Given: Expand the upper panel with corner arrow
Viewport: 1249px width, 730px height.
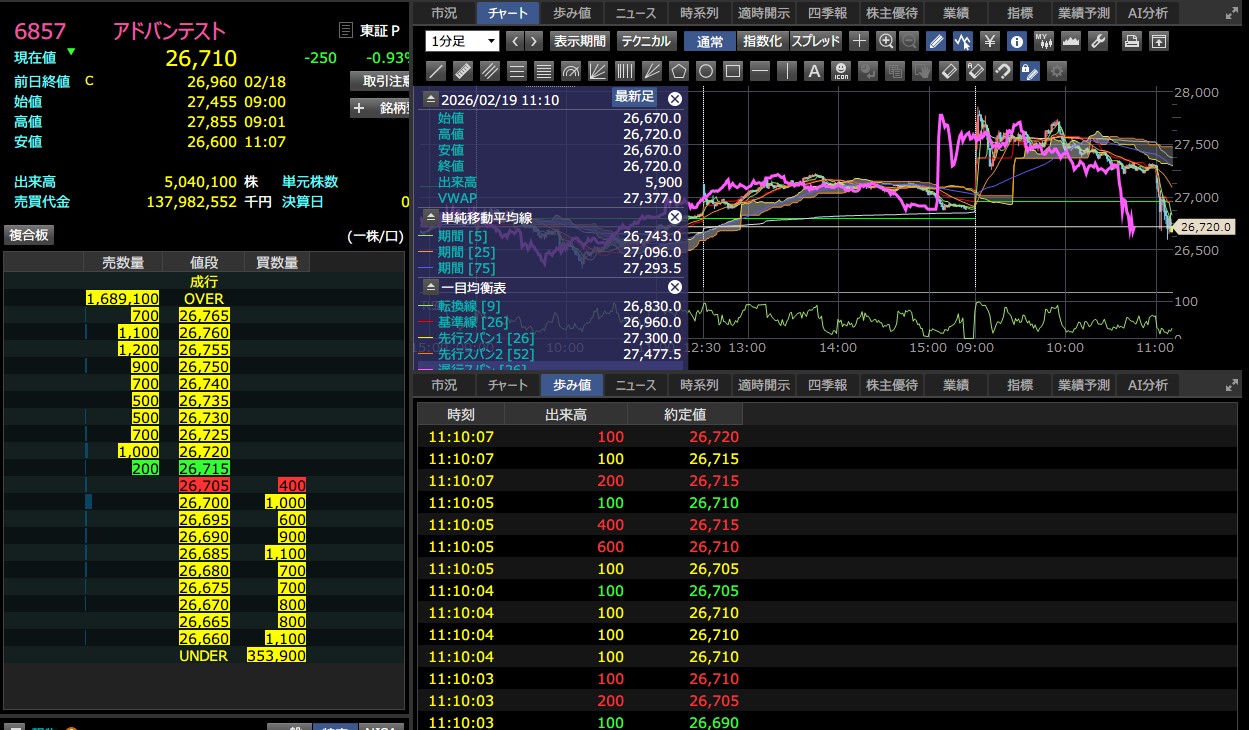Looking at the screenshot, I should point(1230,13).
